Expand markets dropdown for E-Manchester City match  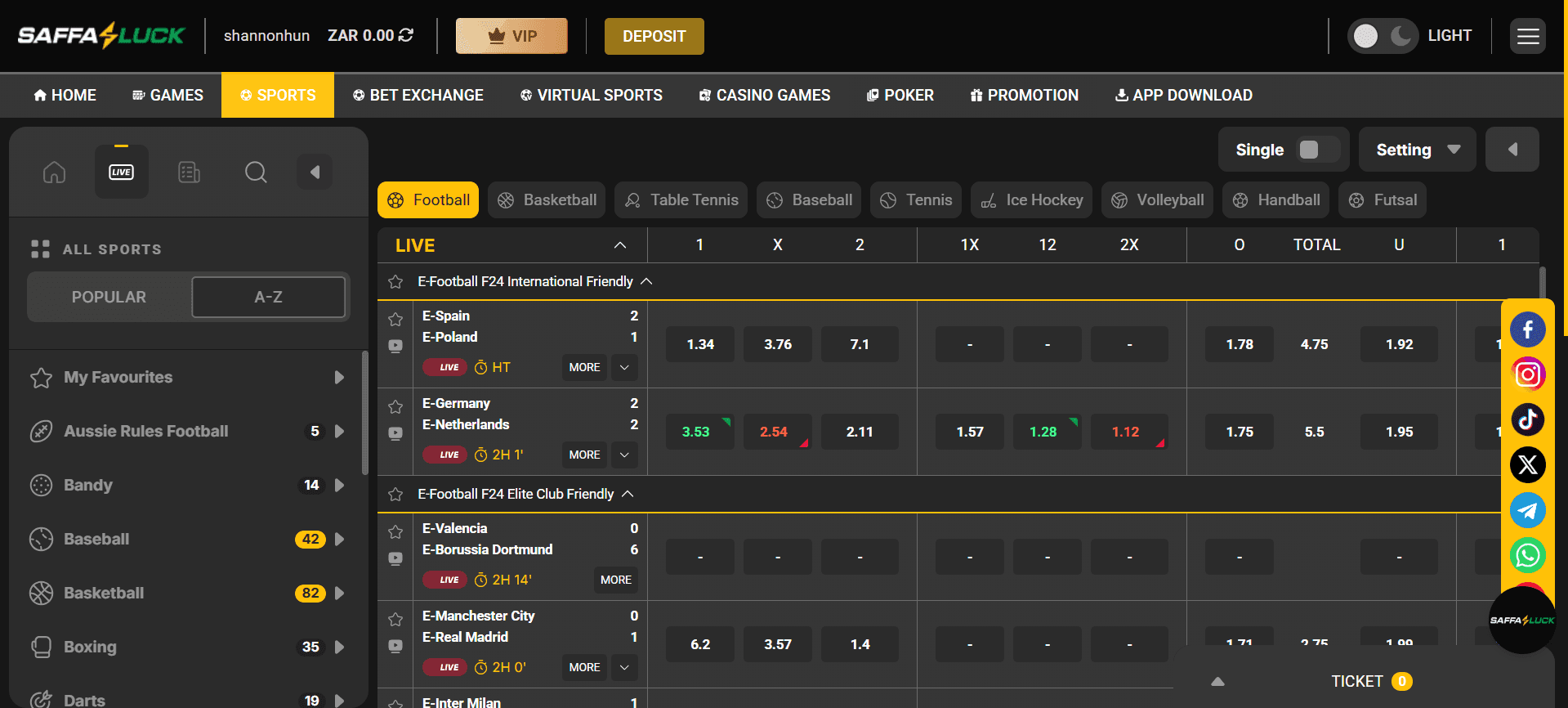coord(624,667)
